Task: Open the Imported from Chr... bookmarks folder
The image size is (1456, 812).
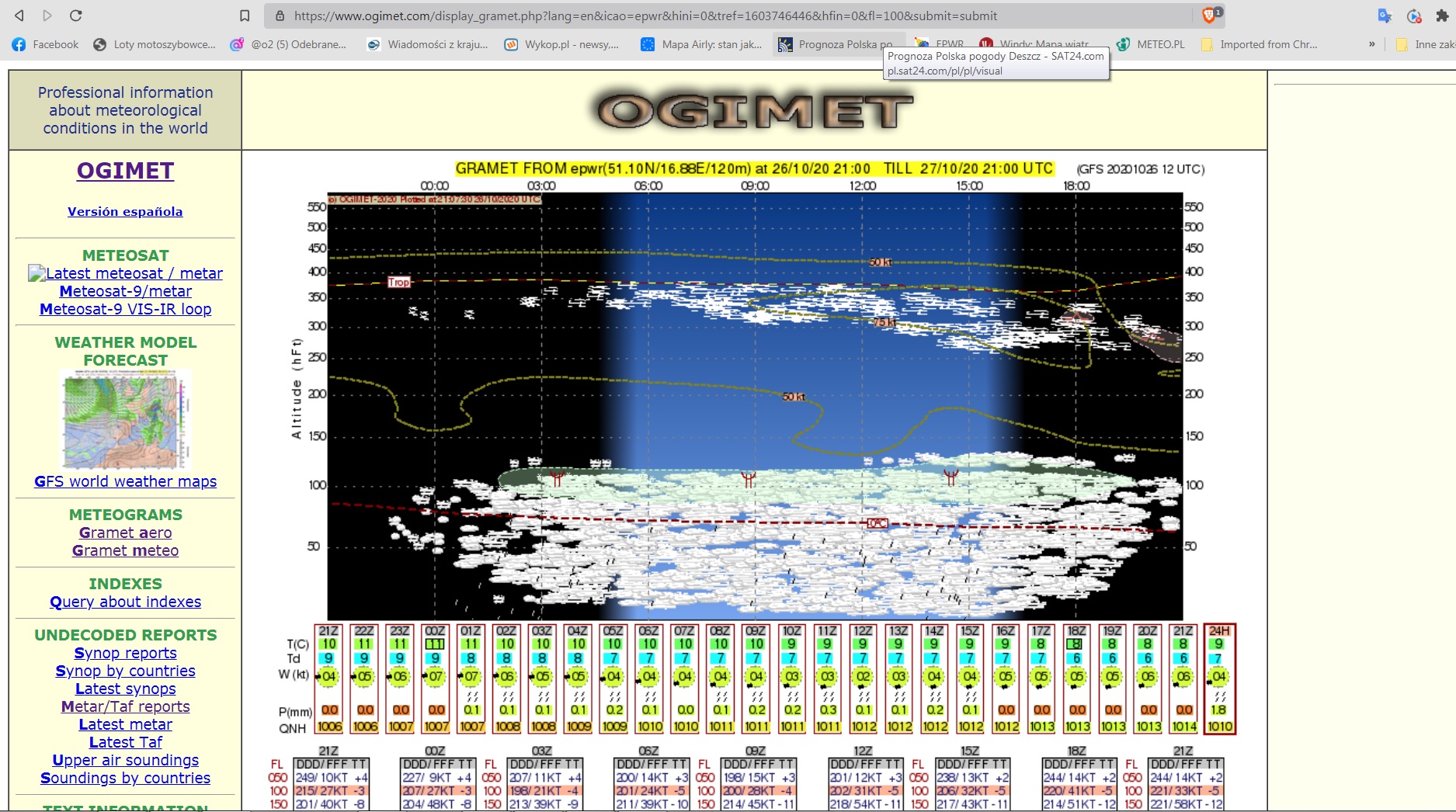Action: (1259, 44)
